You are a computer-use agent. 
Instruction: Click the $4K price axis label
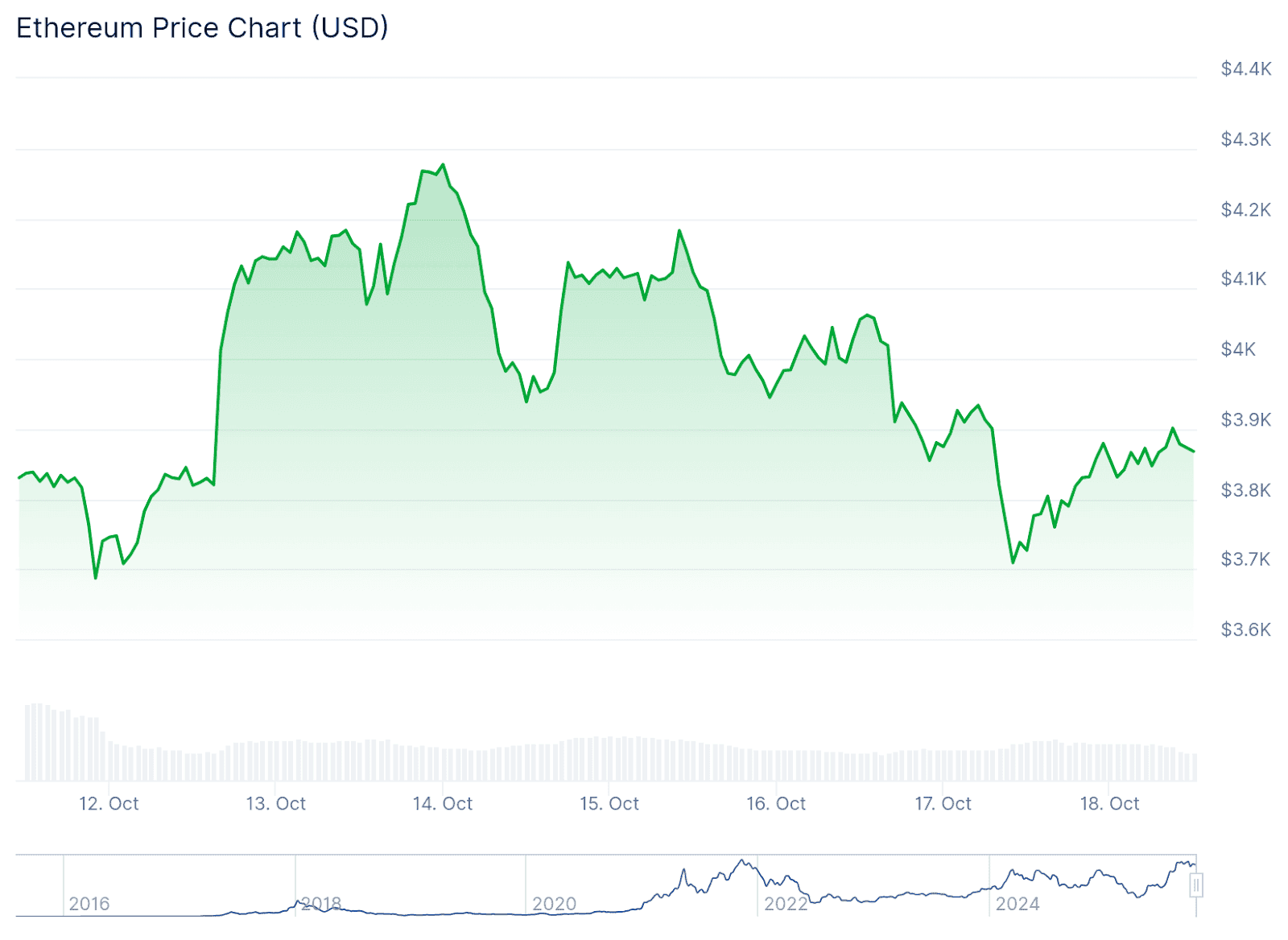pyautogui.click(x=1238, y=349)
